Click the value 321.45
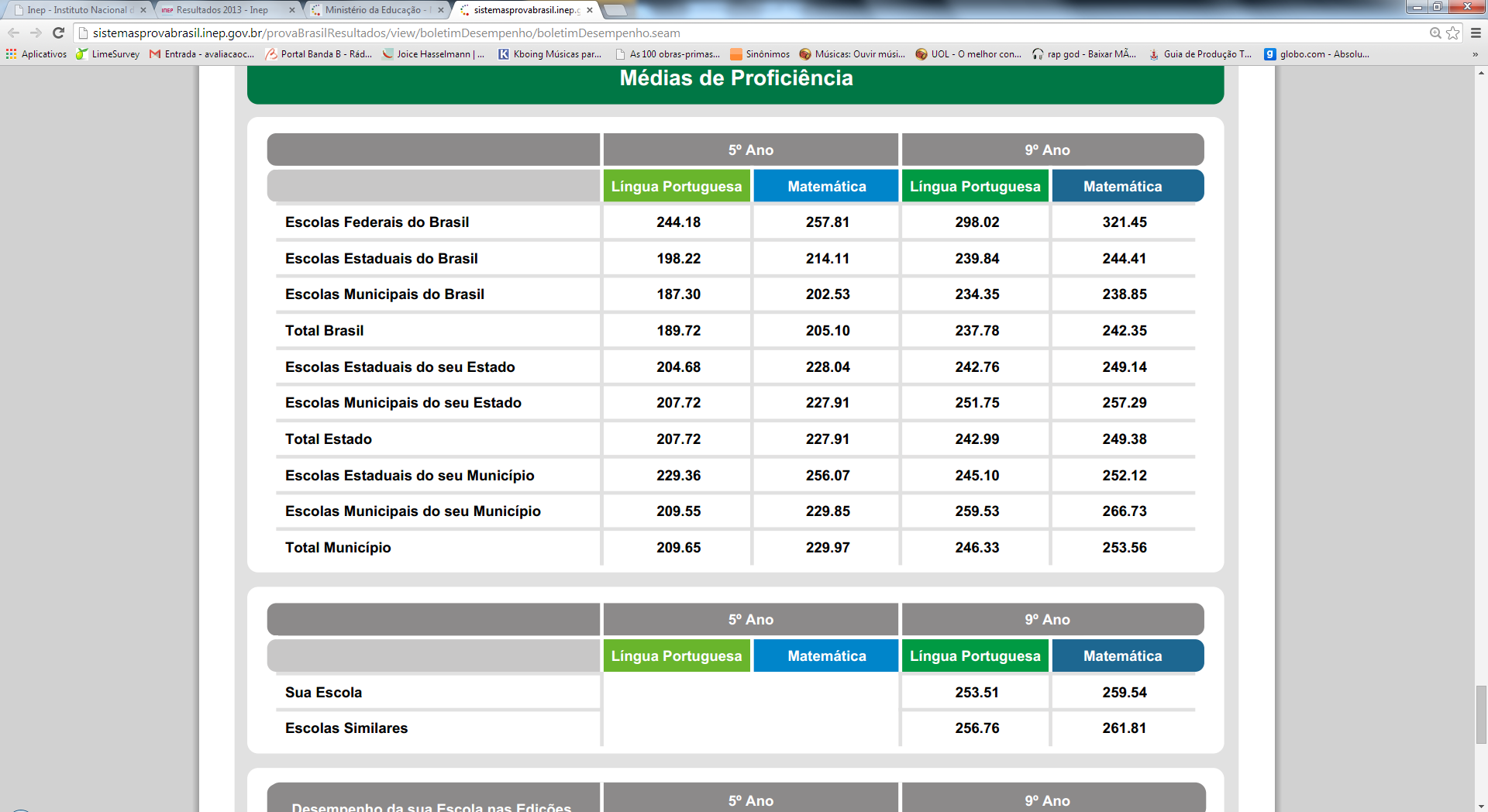Image resolution: width=1488 pixels, height=812 pixels. [x=1125, y=222]
